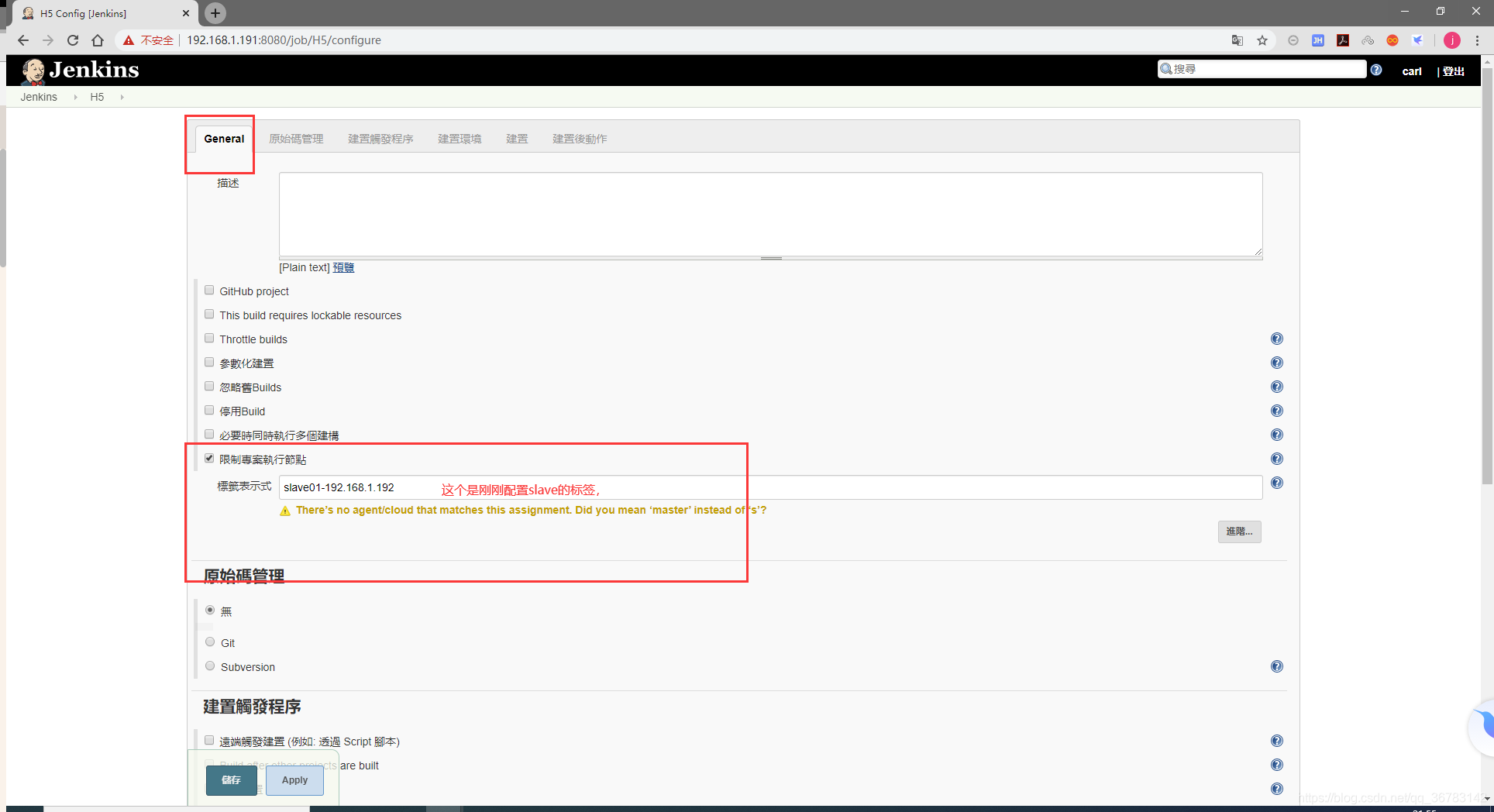Select the Subversion radio button
The width and height of the screenshot is (1494, 812).
click(x=210, y=666)
